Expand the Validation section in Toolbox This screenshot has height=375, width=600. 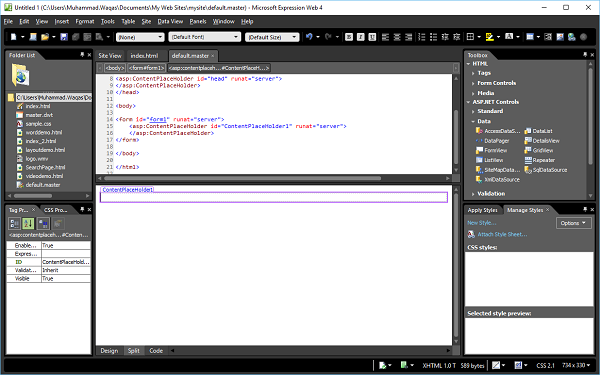click(491, 194)
